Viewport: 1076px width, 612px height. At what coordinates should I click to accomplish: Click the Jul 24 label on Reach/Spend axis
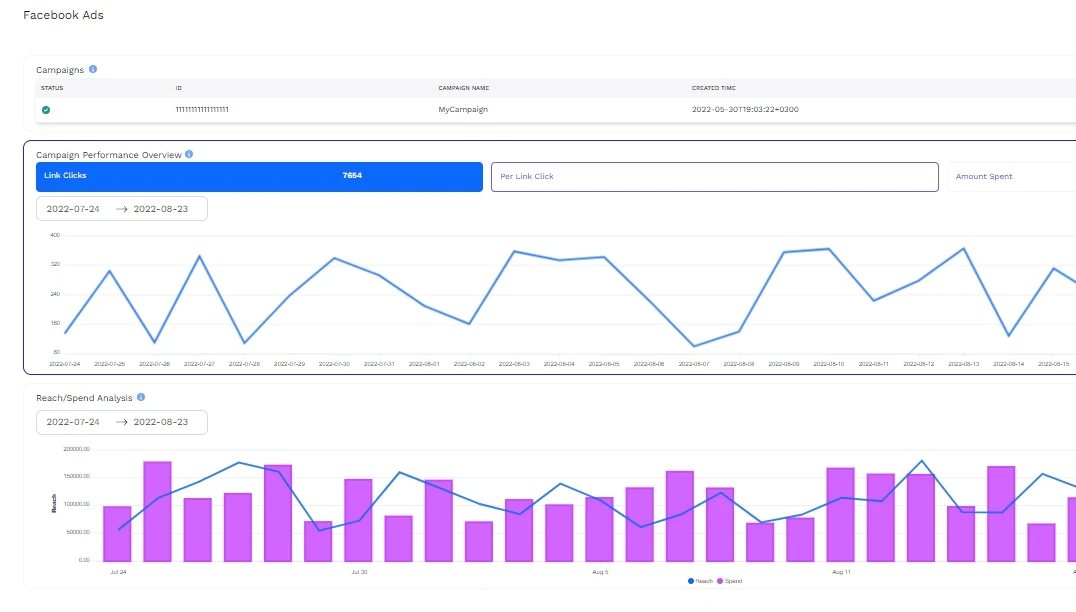click(x=118, y=572)
